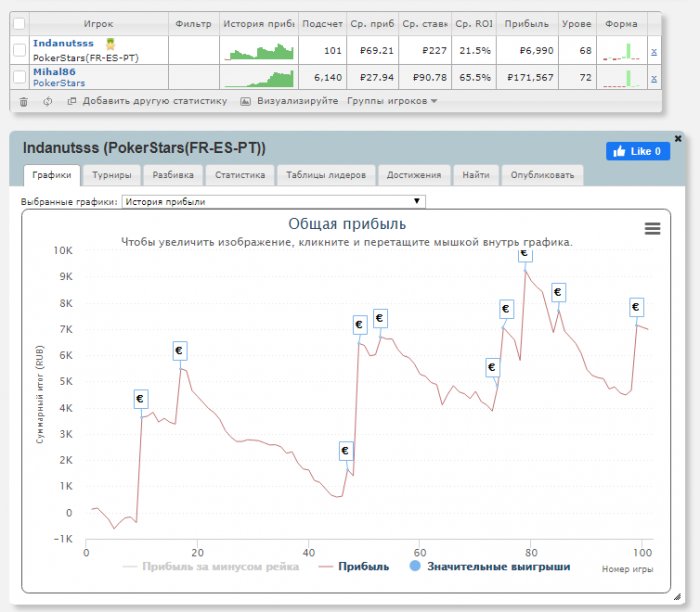The height and width of the screenshot is (612, 700).
Task: Open the chart hamburger menu
Action: (x=652, y=228)
